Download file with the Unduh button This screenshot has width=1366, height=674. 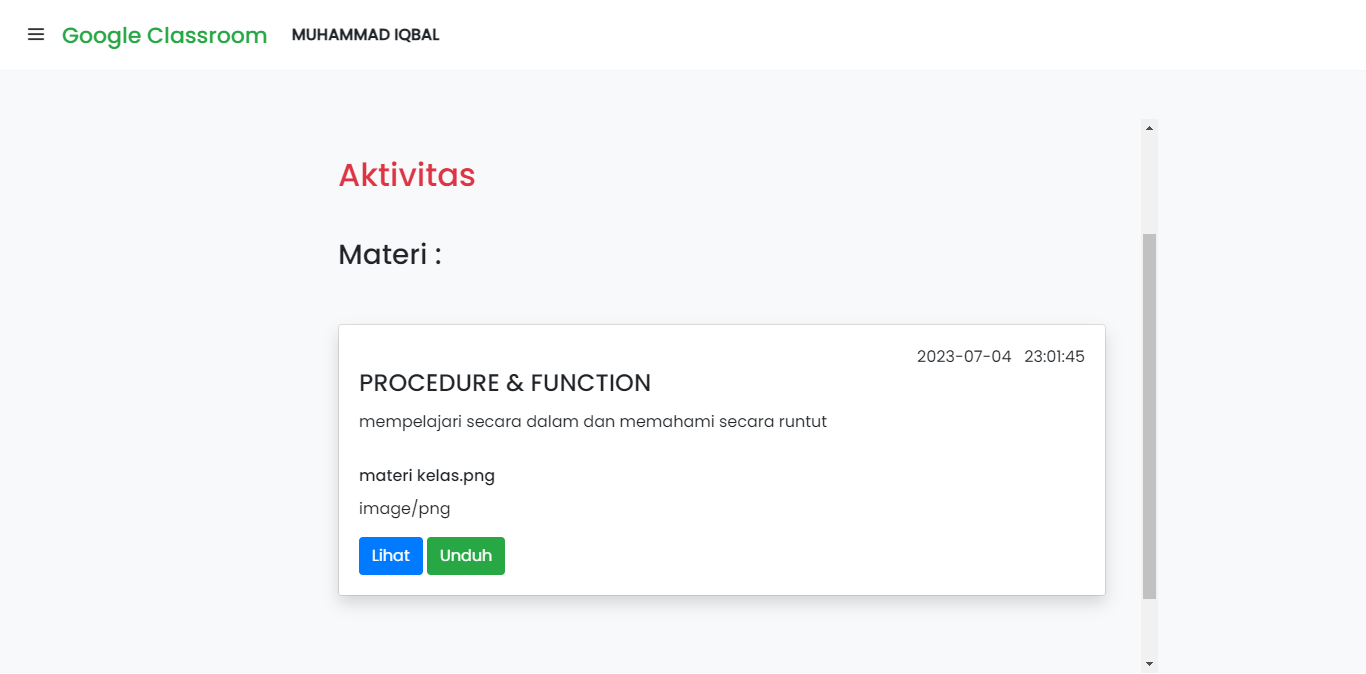465,556
